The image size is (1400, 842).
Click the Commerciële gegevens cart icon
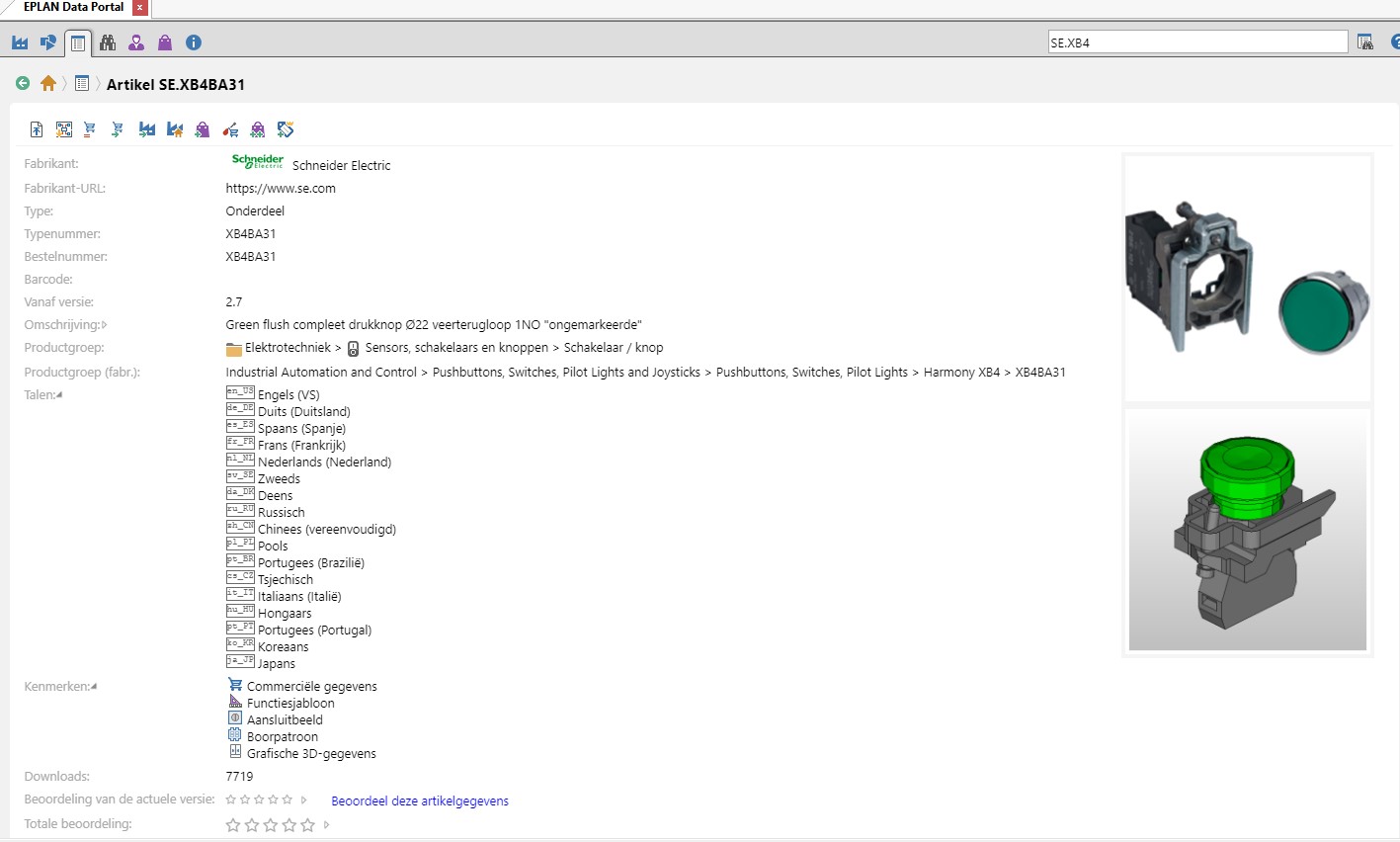(235, 685)
